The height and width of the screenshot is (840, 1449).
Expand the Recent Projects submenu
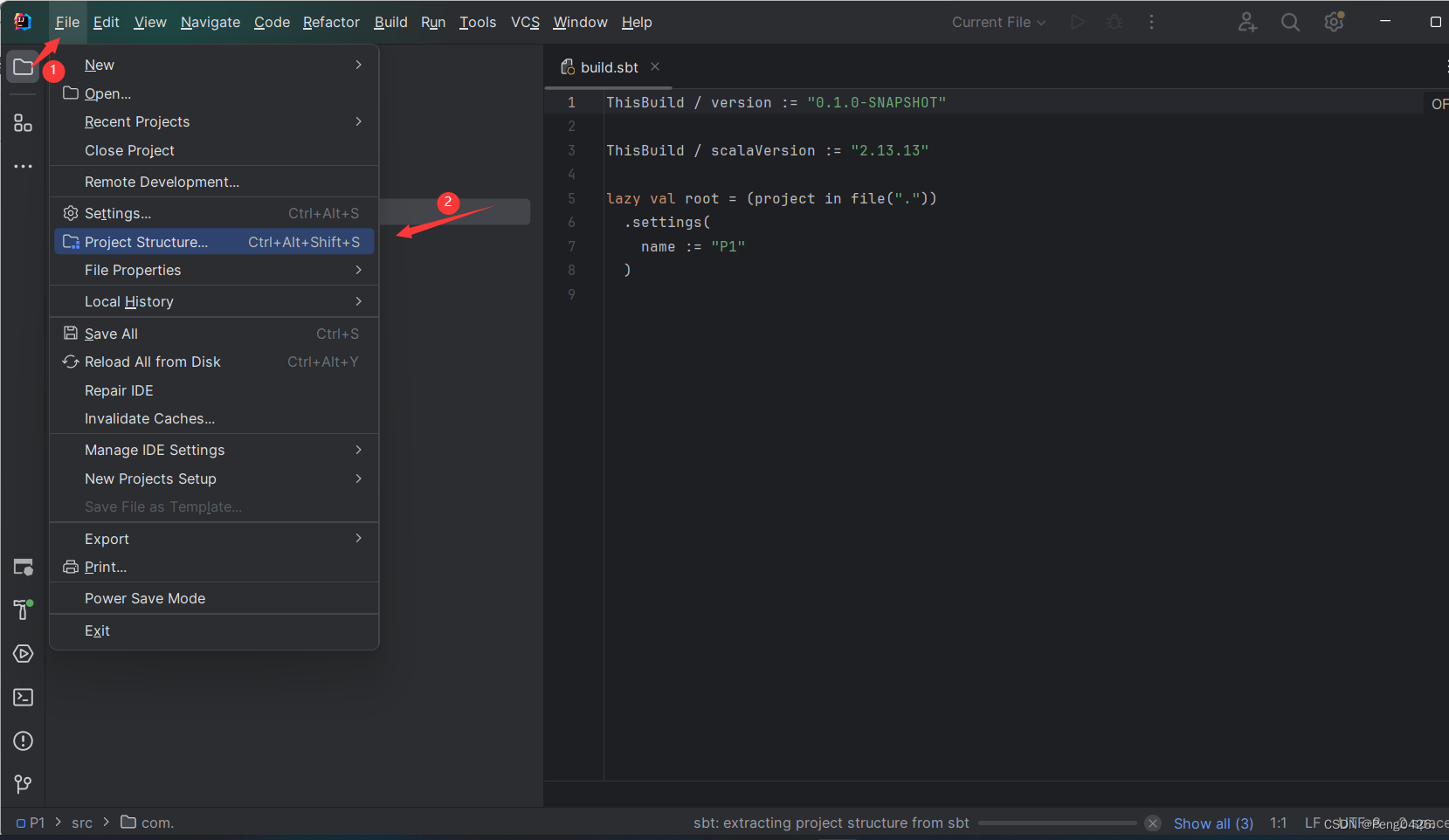[x=214, y=121]
